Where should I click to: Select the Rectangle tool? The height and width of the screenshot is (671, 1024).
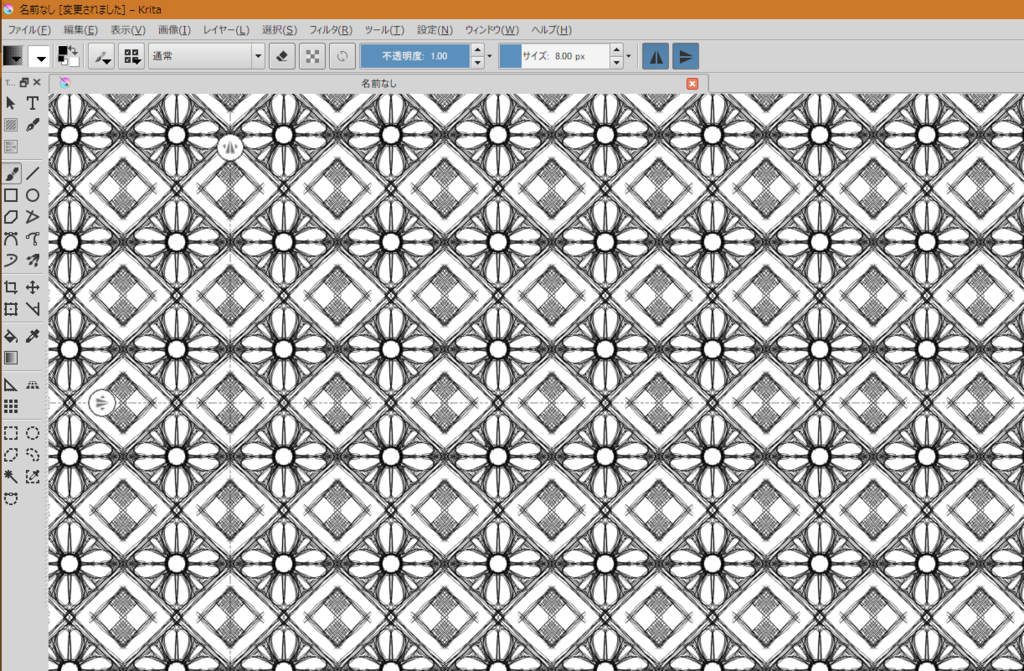pyautogui.click(x=11, y=195)
